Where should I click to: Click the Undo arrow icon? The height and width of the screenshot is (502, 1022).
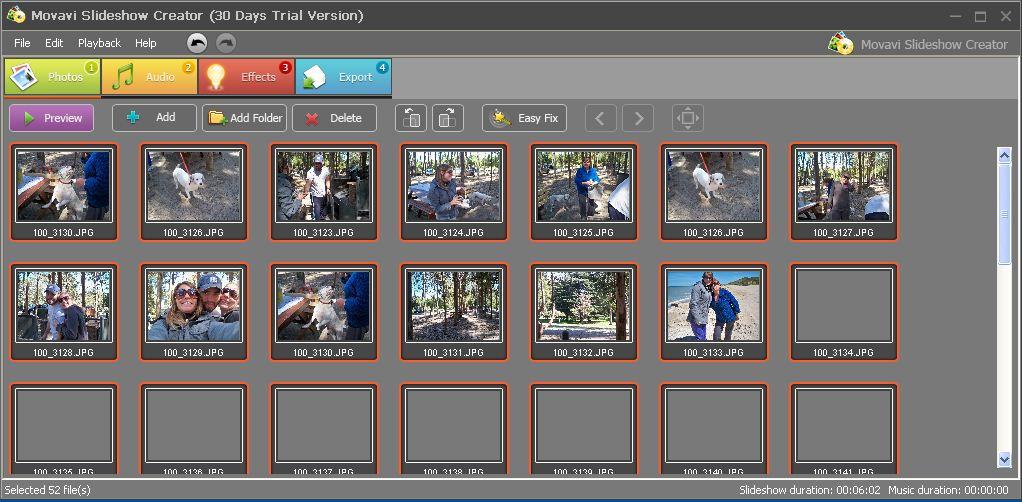[197, 43]
